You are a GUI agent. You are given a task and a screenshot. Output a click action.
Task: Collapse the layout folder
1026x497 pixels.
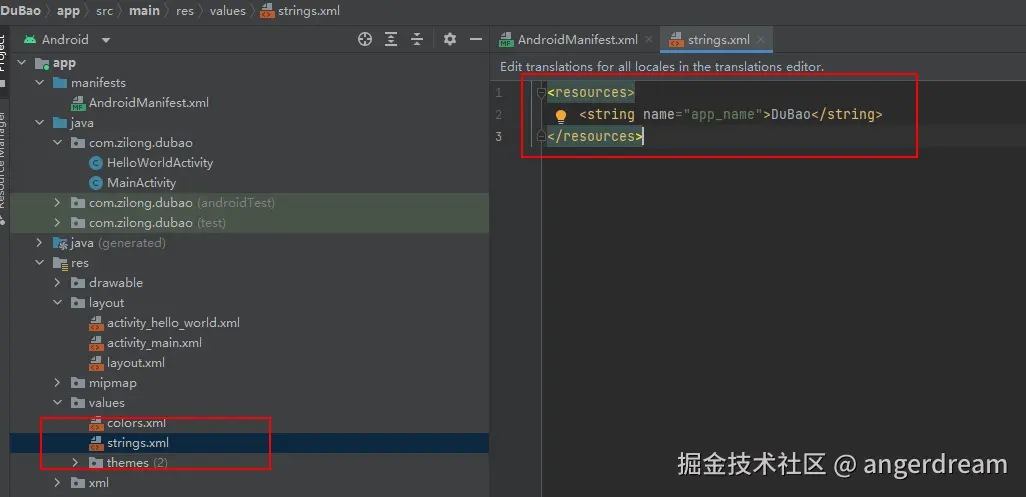pos(58,303)
